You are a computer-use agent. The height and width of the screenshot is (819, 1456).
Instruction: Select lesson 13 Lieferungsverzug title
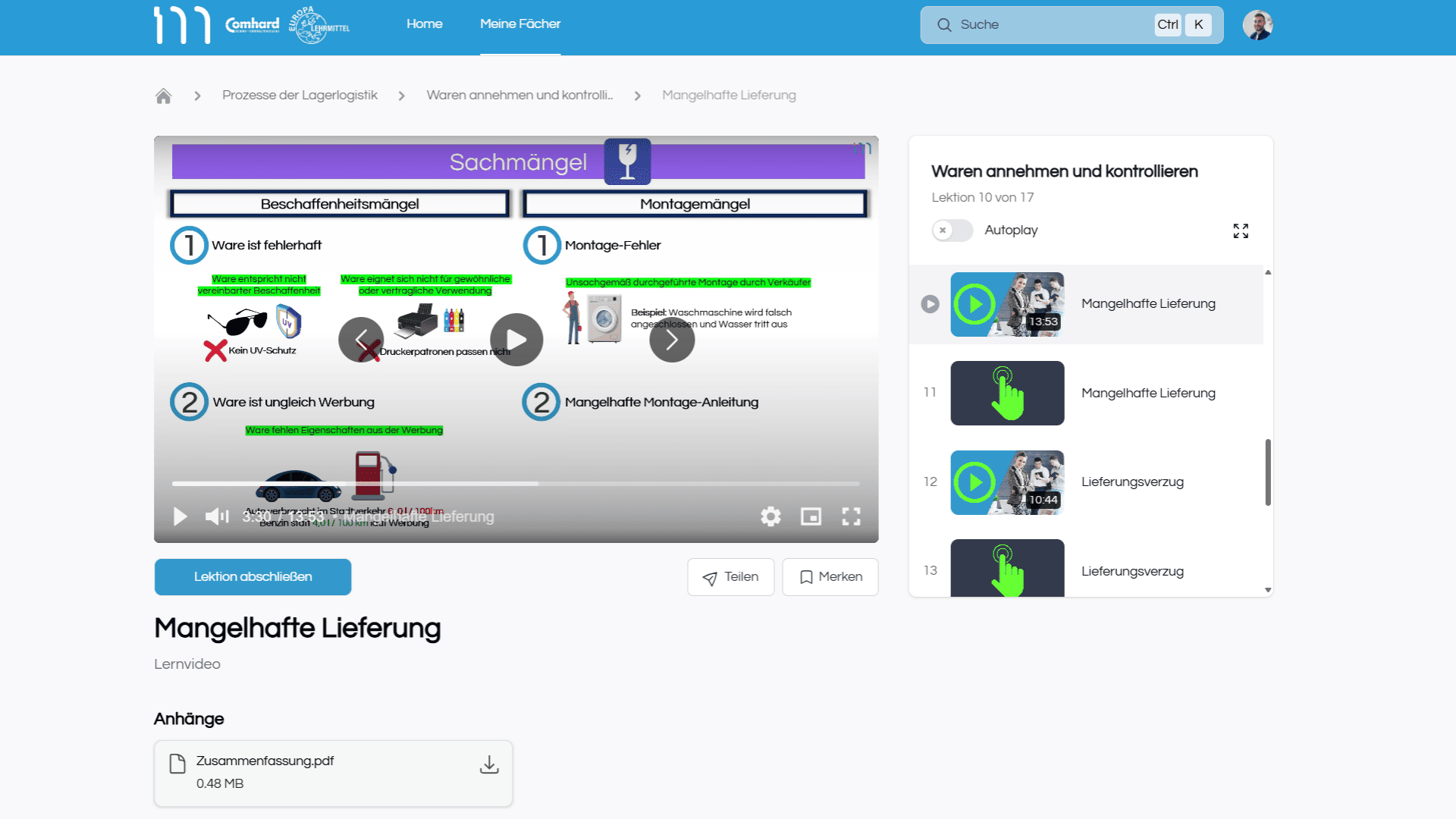pos(1132,571)
